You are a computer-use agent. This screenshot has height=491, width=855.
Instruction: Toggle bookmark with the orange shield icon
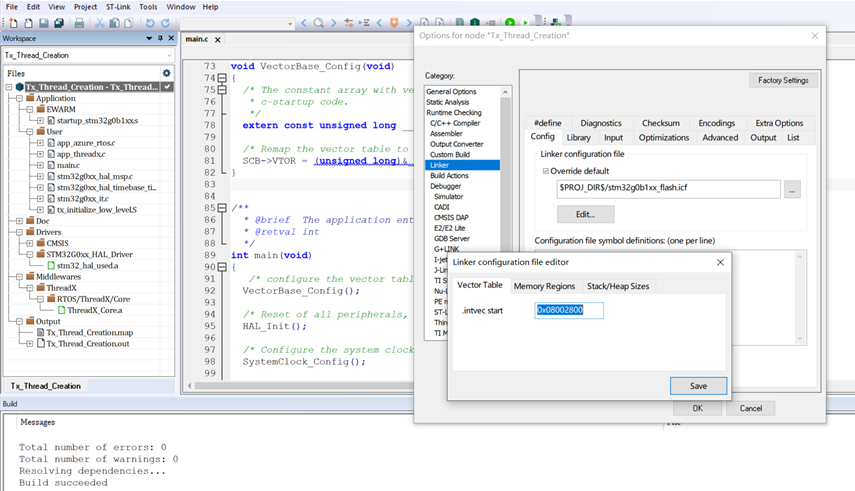point(394,23)
